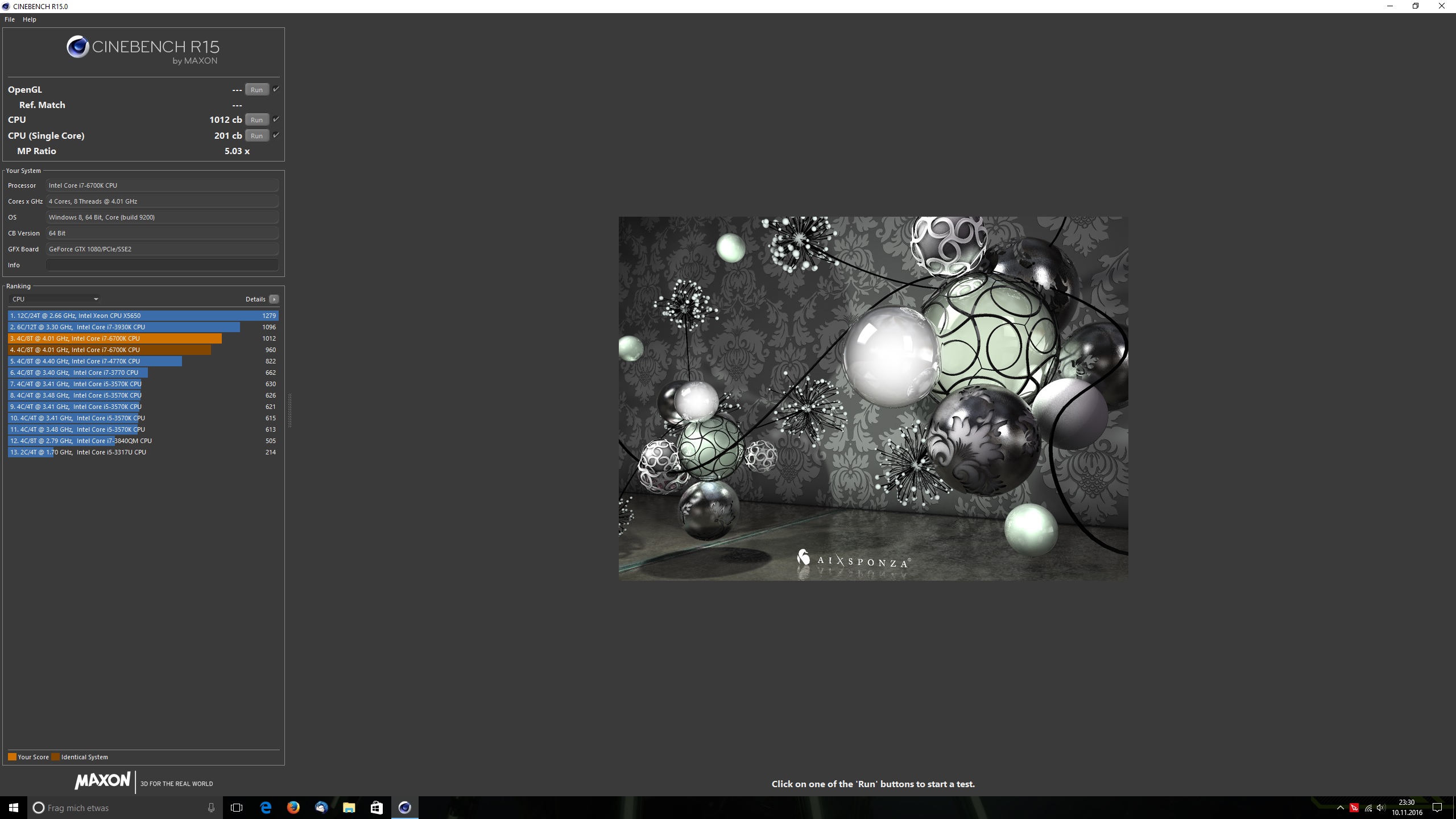Click the Cortana microphone icon
1456x819 pixels.
pos(211,808)
